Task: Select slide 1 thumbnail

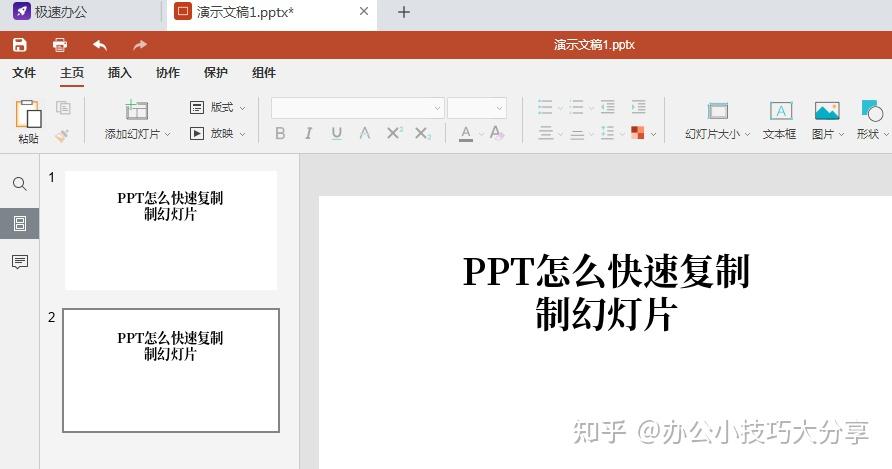Action: click(x=171, y=231)
